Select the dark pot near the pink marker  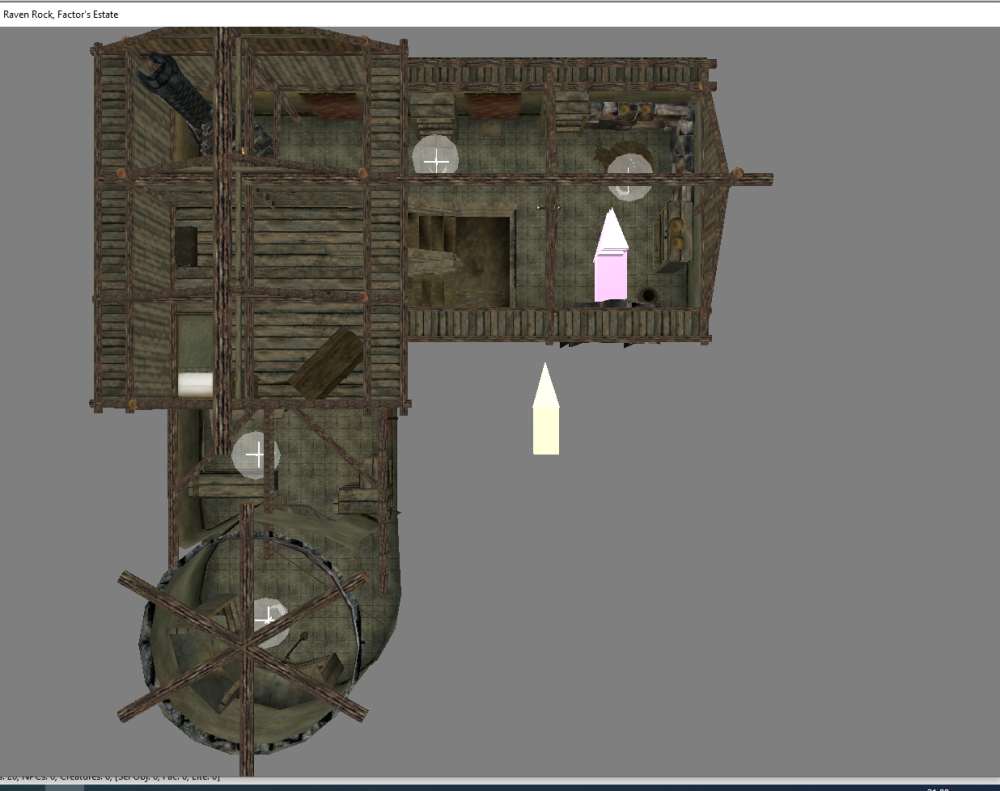[x=649, y=296]
